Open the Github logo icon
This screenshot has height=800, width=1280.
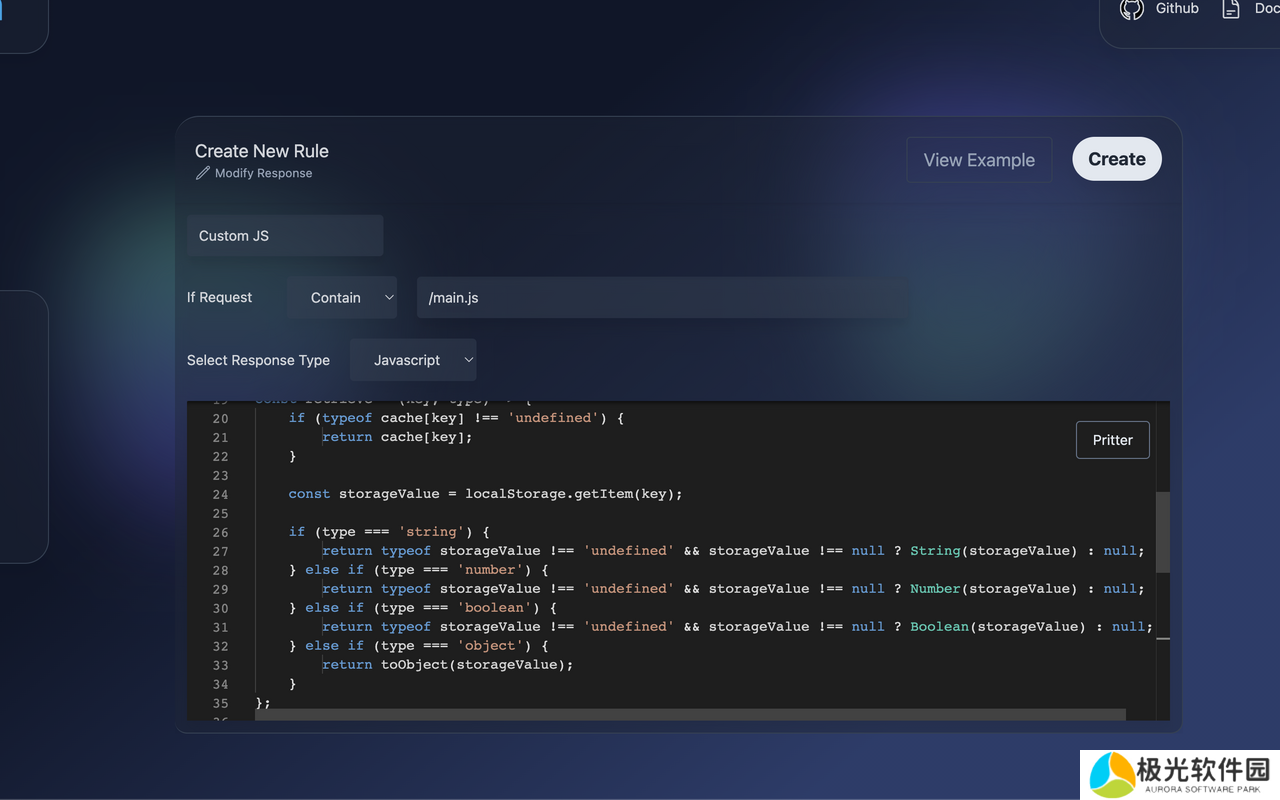[x=1132, y=9]
